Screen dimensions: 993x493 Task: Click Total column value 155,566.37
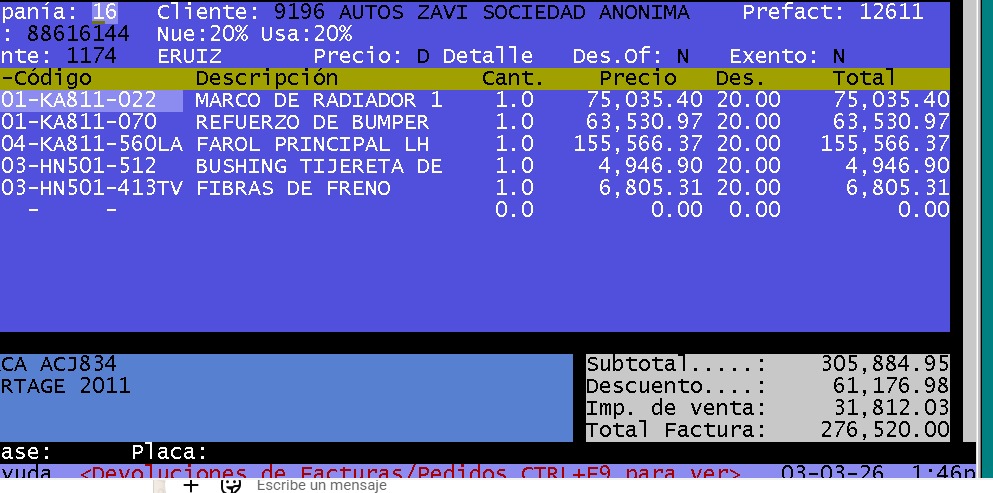(x=885, y=144)
